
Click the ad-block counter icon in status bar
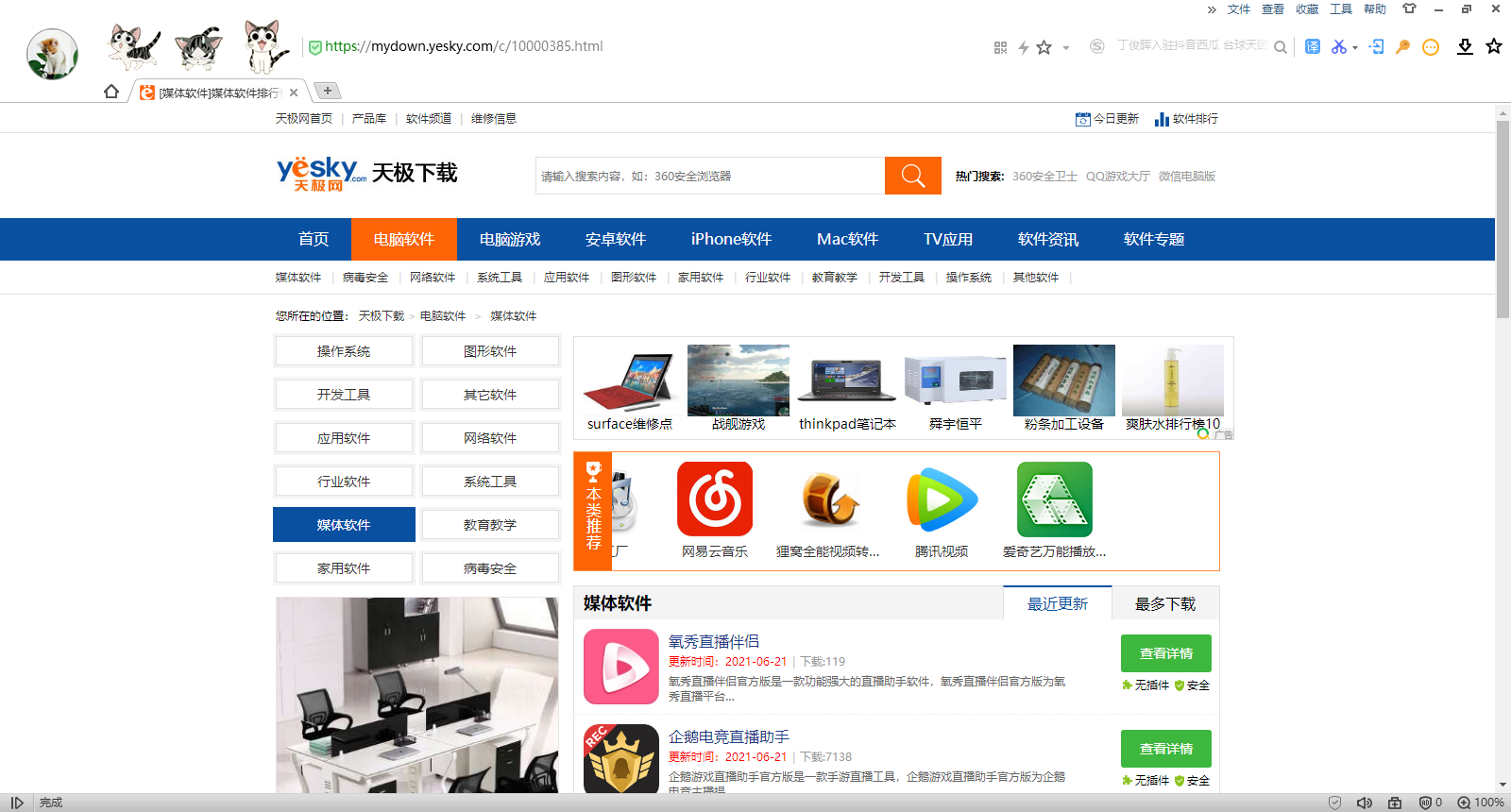tap(1430, 803)
